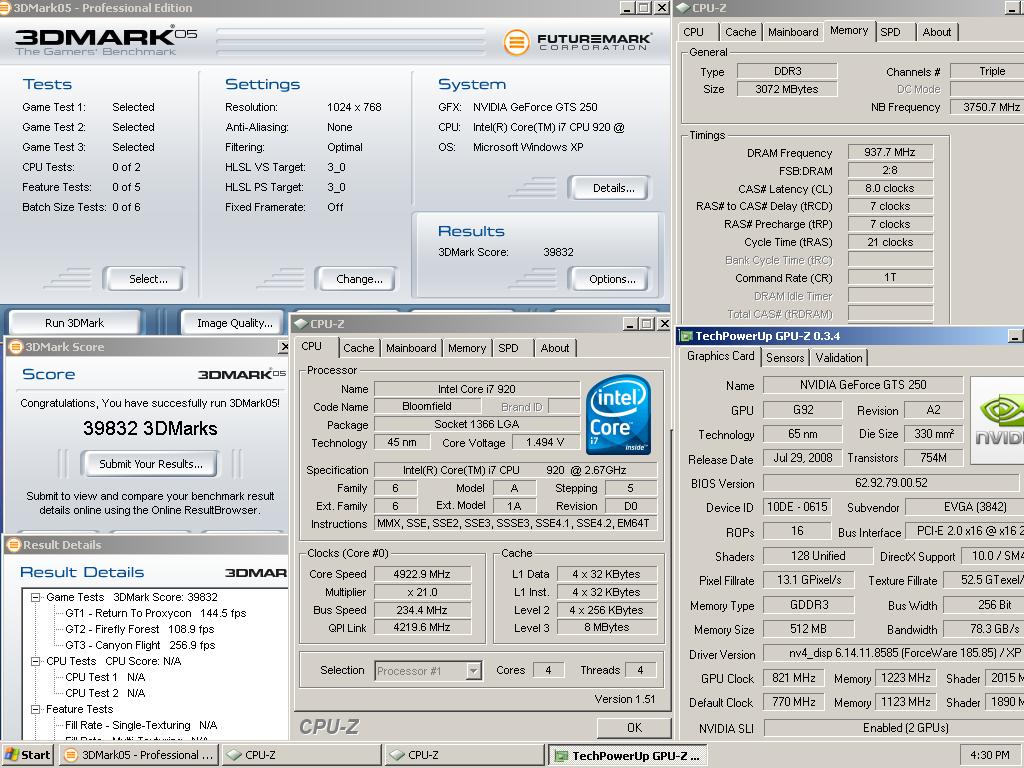Collapse the Feature Tests tree node
The image size is (1024, 768).
click(35, 709)
